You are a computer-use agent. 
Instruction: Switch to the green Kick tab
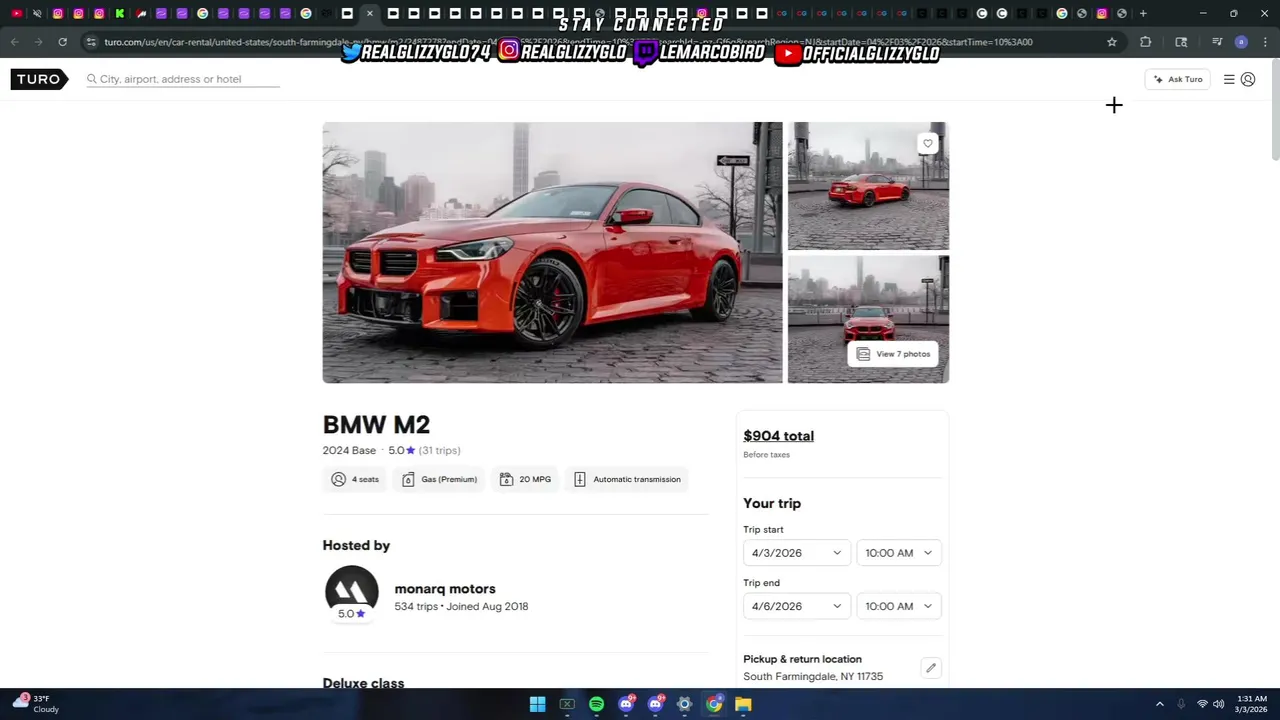click(x=120, y=13)
